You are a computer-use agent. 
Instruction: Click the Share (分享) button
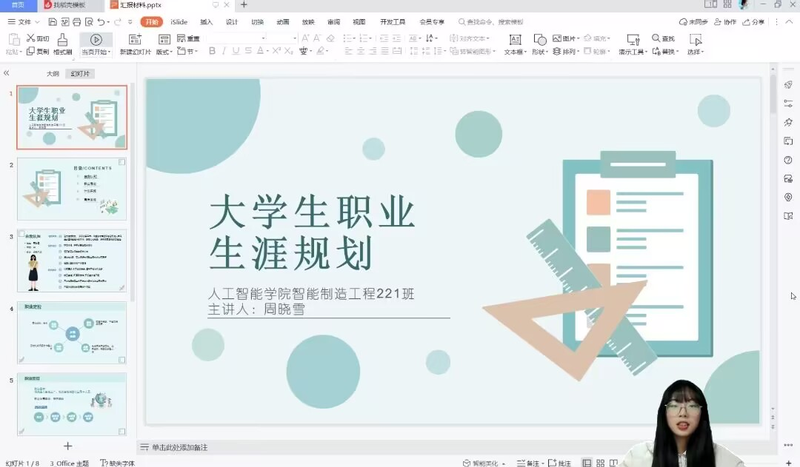754,21
